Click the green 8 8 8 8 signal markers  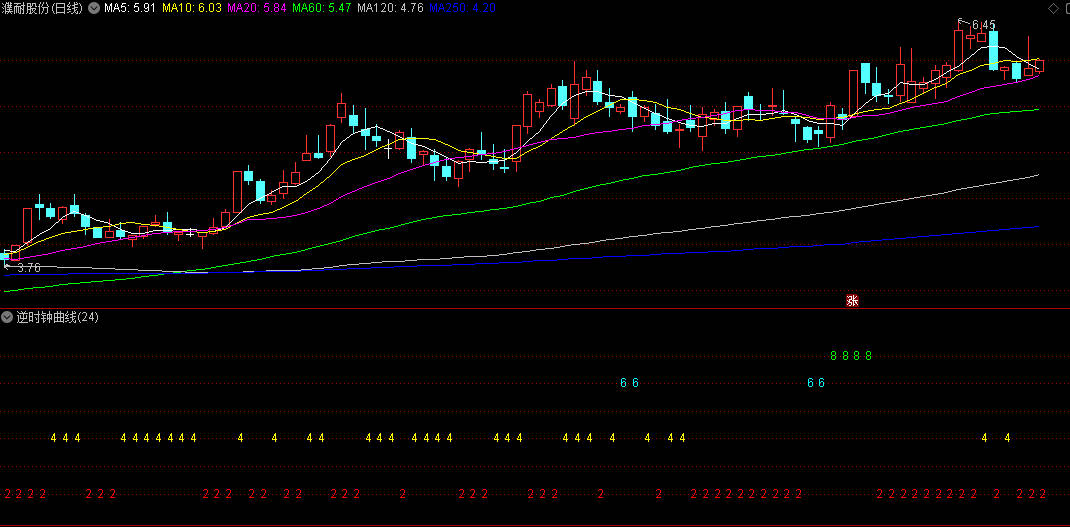(851, 356)
